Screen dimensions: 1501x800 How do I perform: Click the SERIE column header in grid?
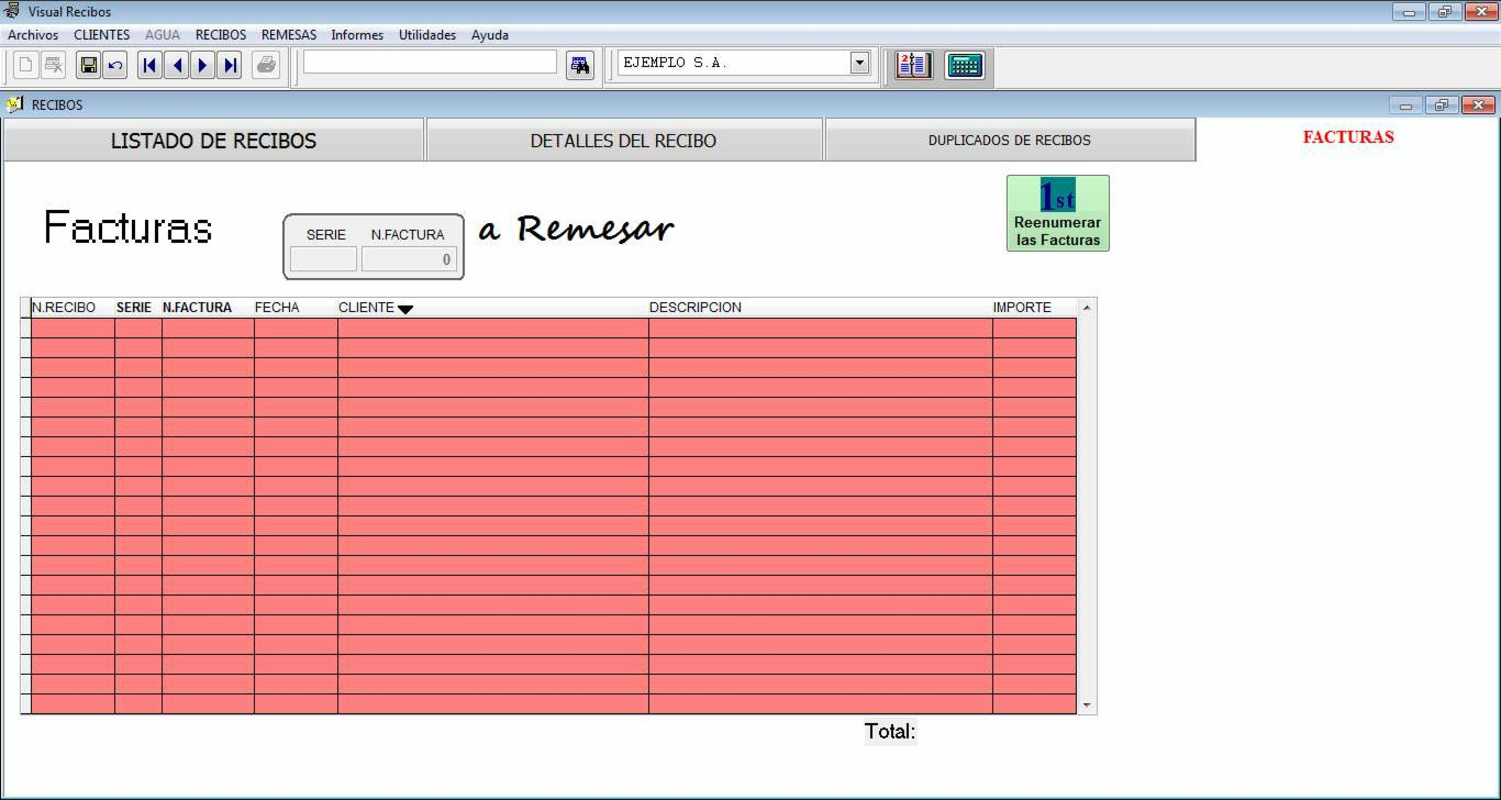pyautogui.click(x=138, y=308)
